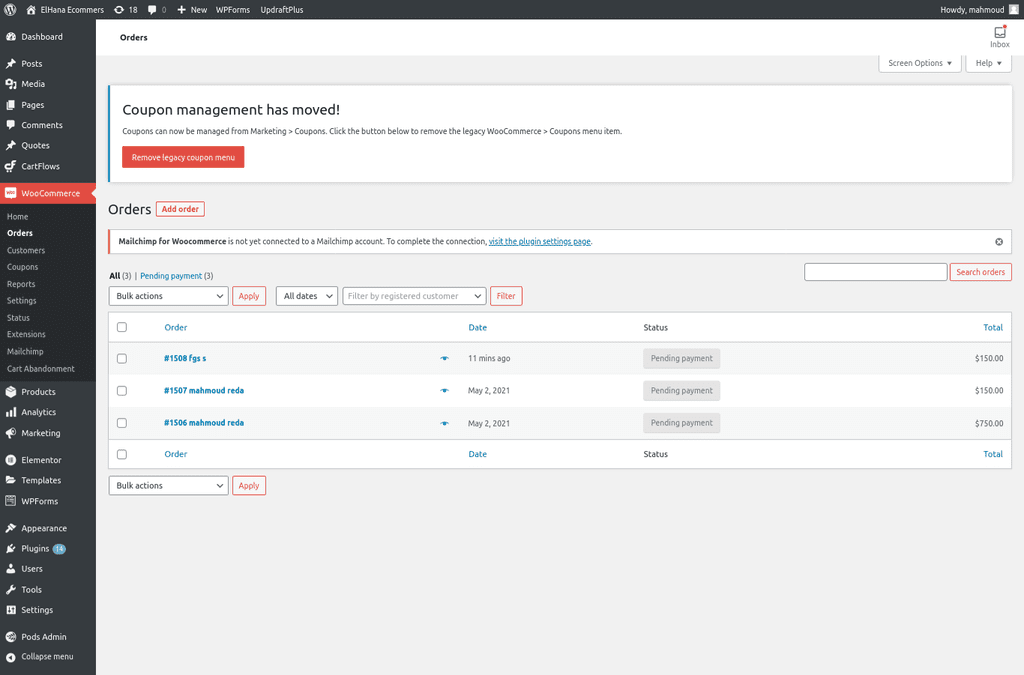Viewport: 1024px width, 675px height.
Task: Follow the visit the plugin settings page link
Action: pos(539,242)
